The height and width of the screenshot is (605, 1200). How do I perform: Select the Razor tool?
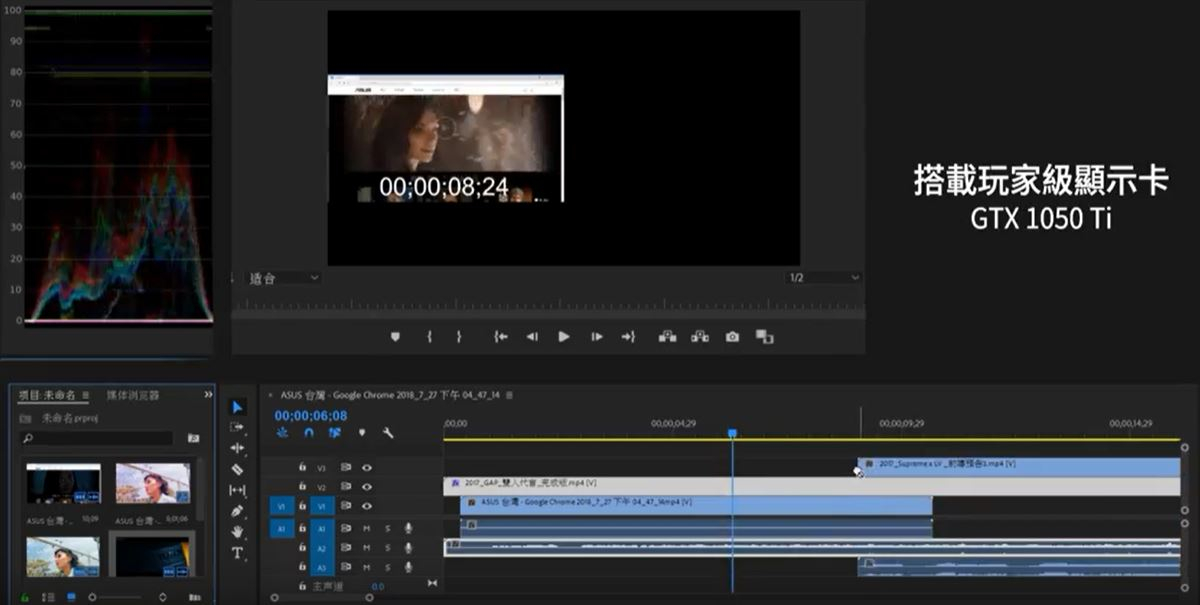(237, 469)
